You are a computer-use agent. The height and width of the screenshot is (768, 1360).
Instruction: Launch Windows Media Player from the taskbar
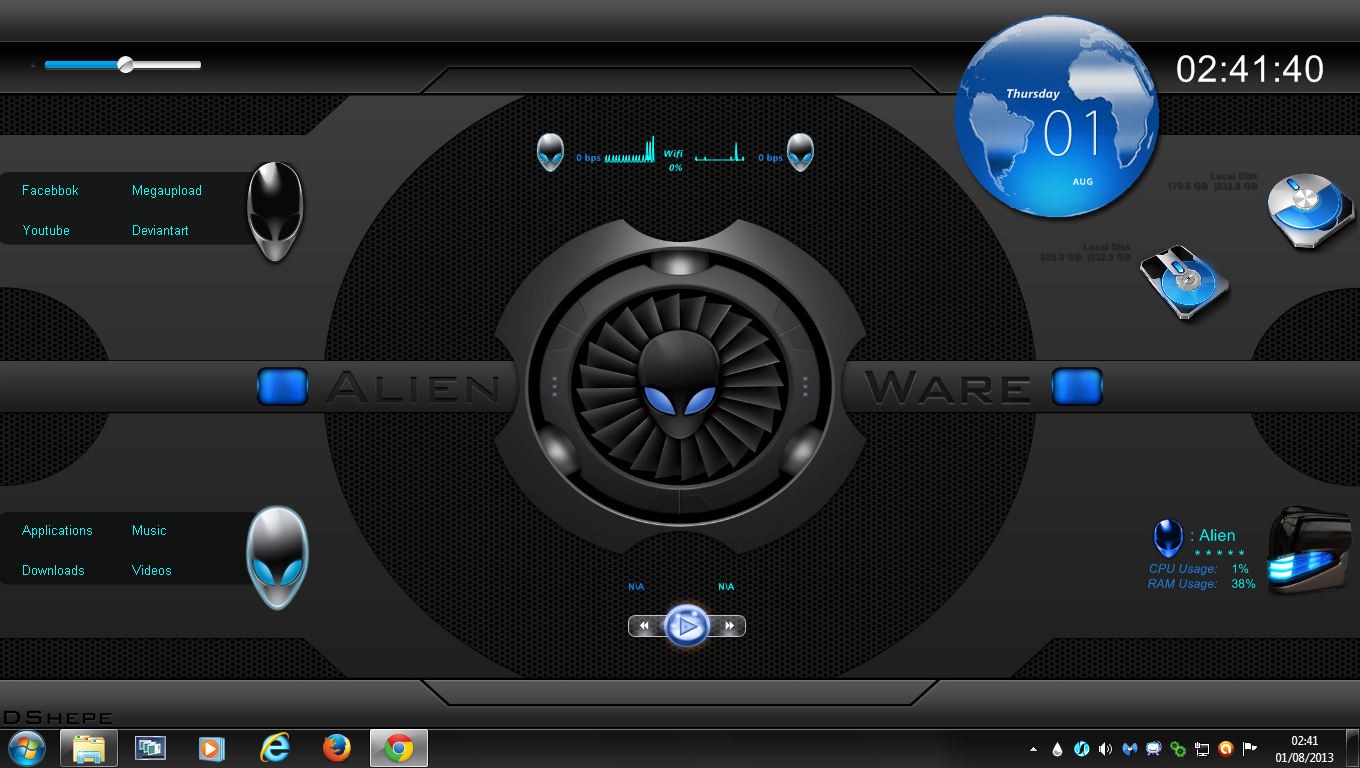click(x=212, y=748)
